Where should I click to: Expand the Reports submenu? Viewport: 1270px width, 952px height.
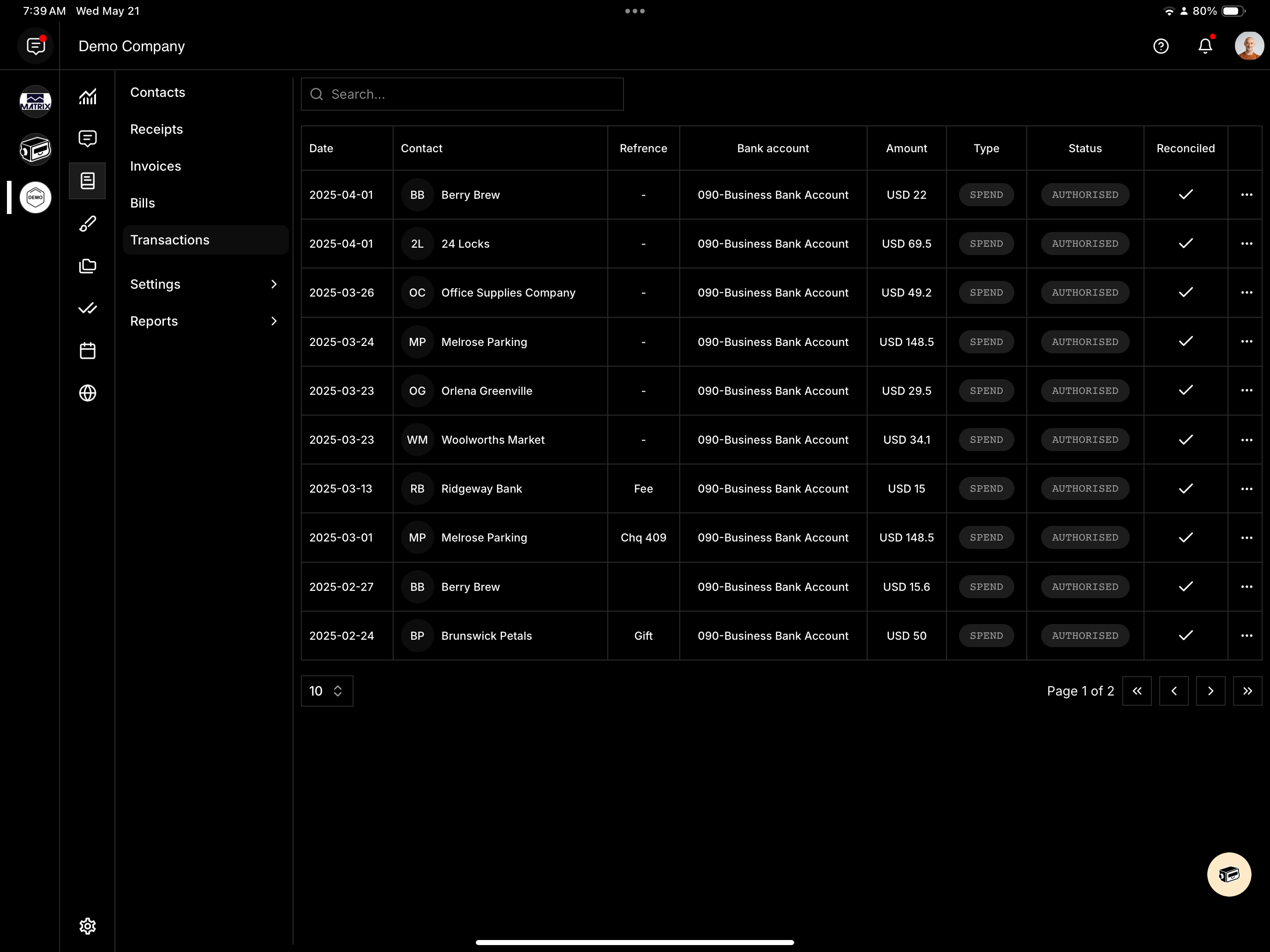point(205,321)
